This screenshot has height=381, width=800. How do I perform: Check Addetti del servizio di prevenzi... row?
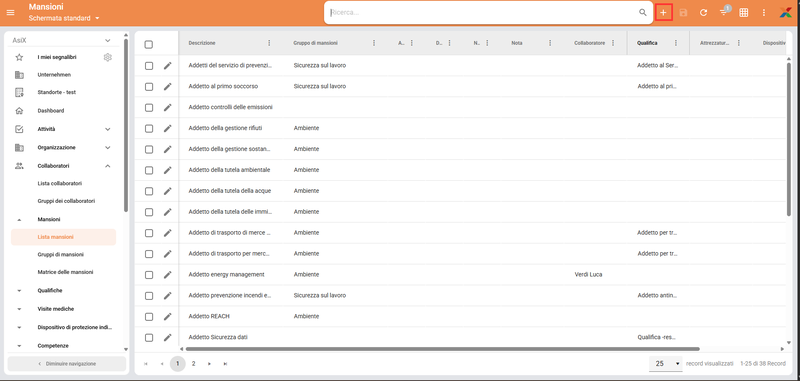point(148,66)
